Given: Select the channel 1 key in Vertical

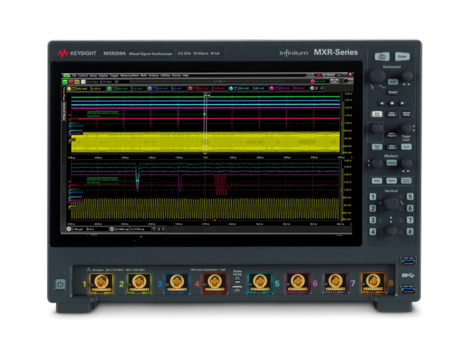Looking at the screenshot, I should pos(373,197).
